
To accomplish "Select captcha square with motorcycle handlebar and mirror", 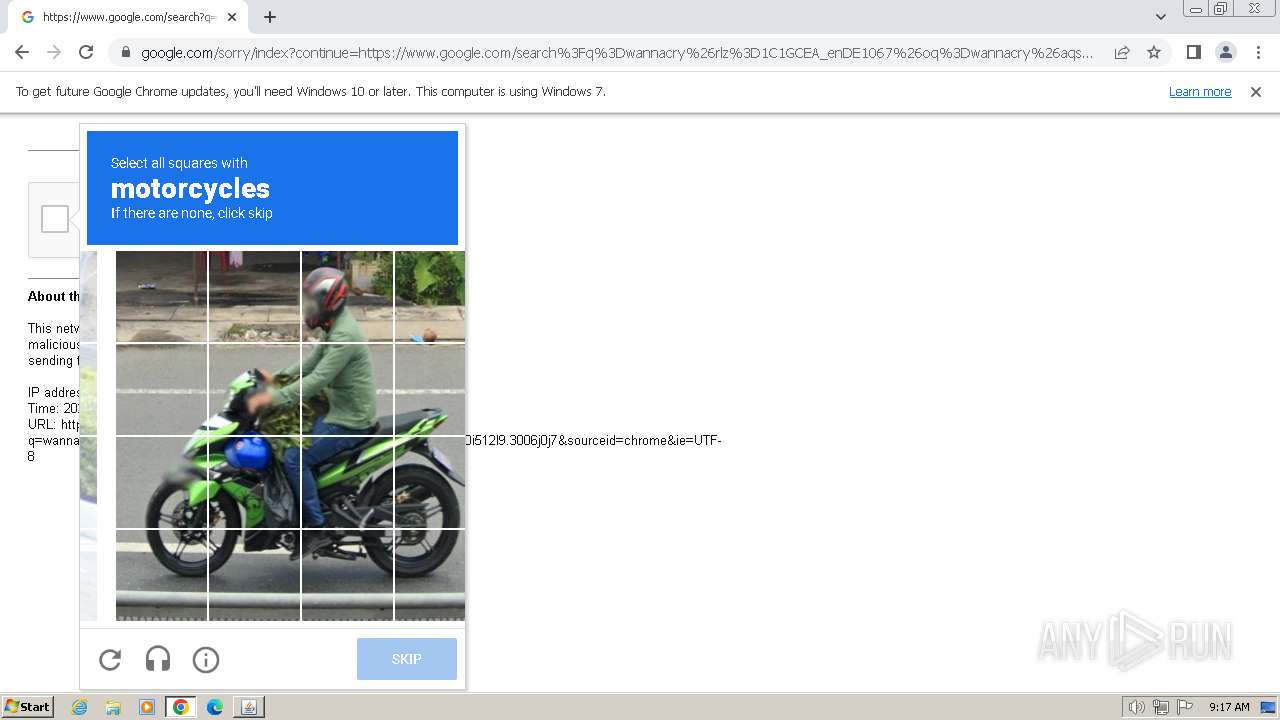I will [254, 389].
